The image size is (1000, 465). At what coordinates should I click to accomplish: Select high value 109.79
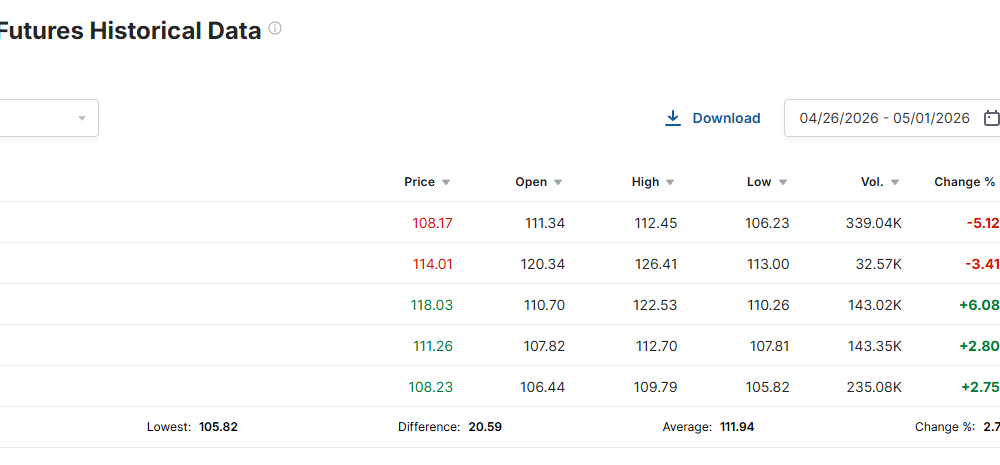(656, 387)
